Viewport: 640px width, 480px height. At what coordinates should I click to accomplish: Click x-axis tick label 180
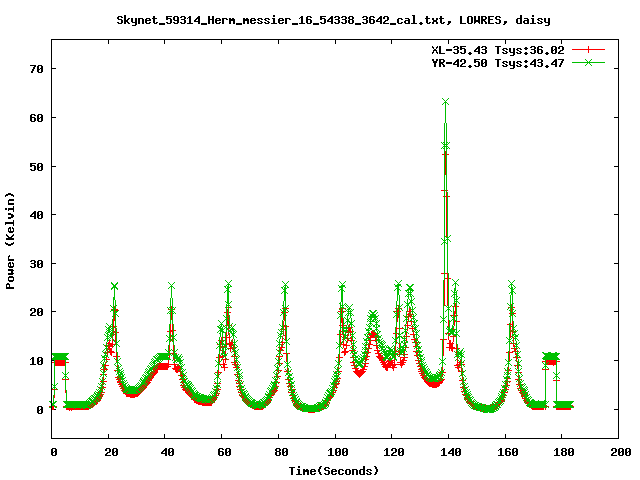click(564, 452)
